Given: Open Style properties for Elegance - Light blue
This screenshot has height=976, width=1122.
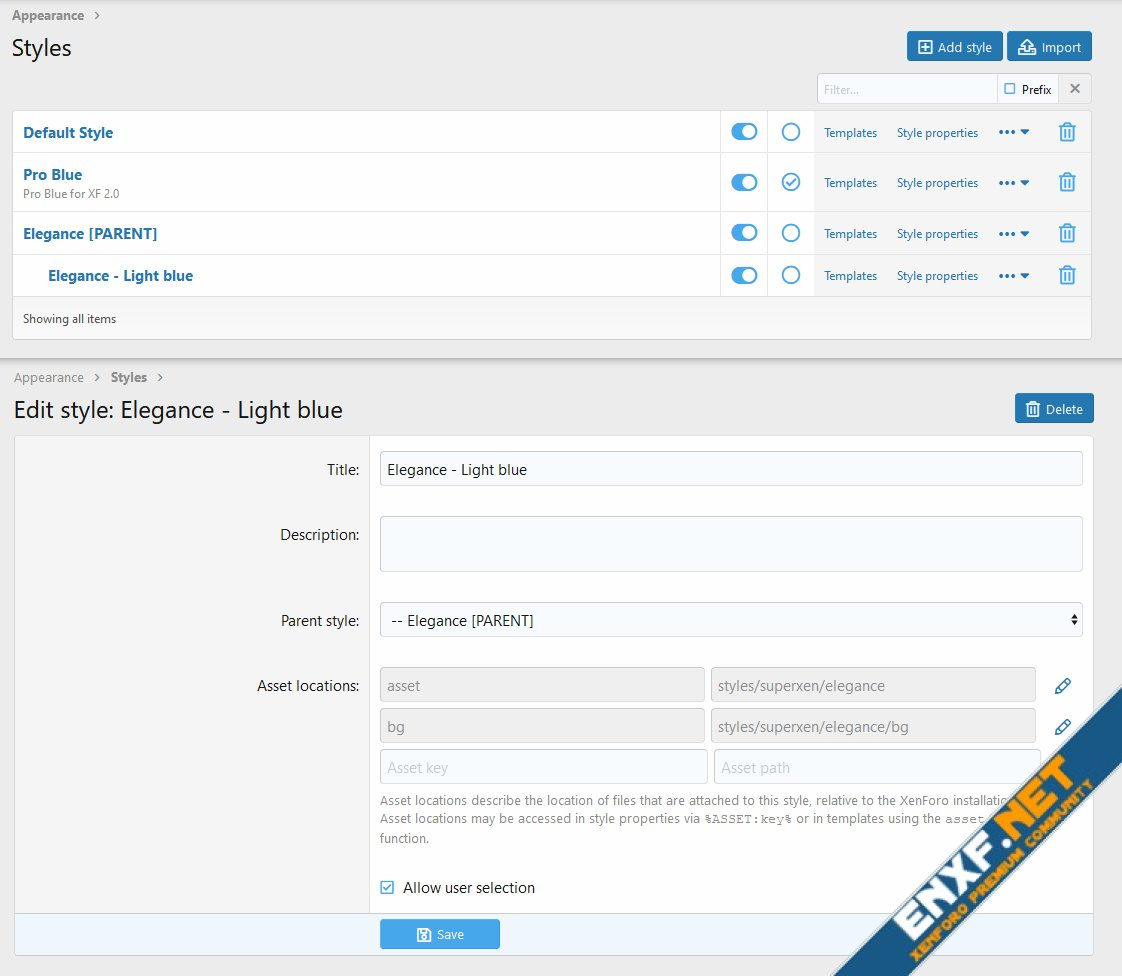Looking at the screenshot, I should [x=937, y=275].
